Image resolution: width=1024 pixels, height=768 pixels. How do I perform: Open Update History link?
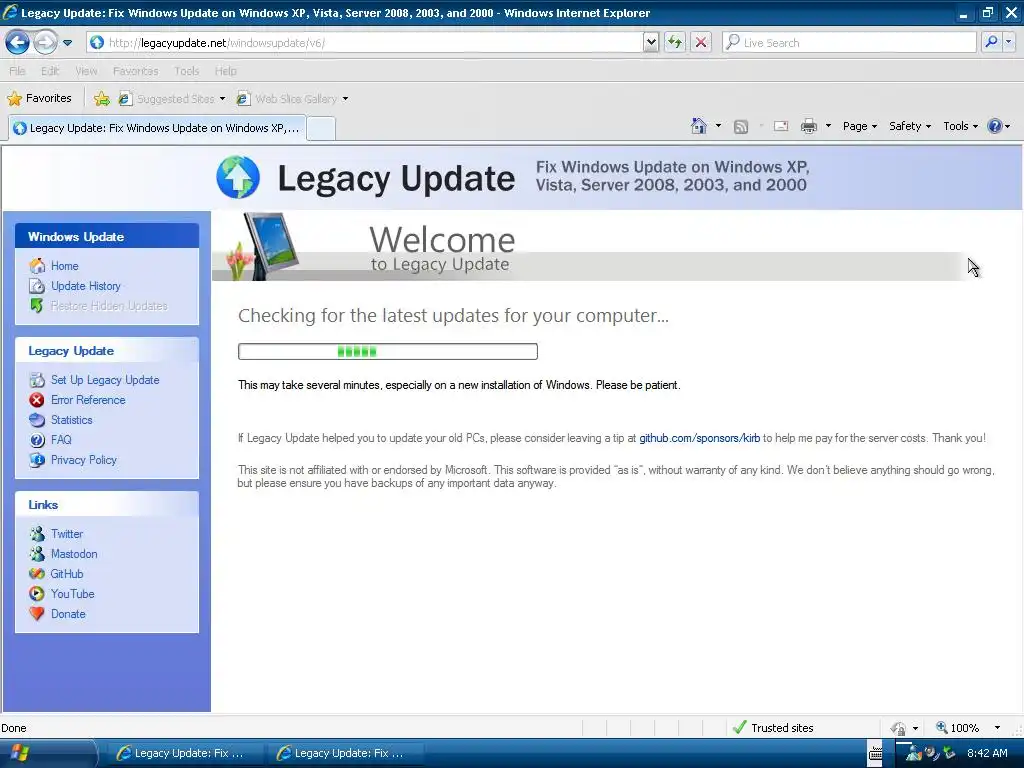pos(86,286)
